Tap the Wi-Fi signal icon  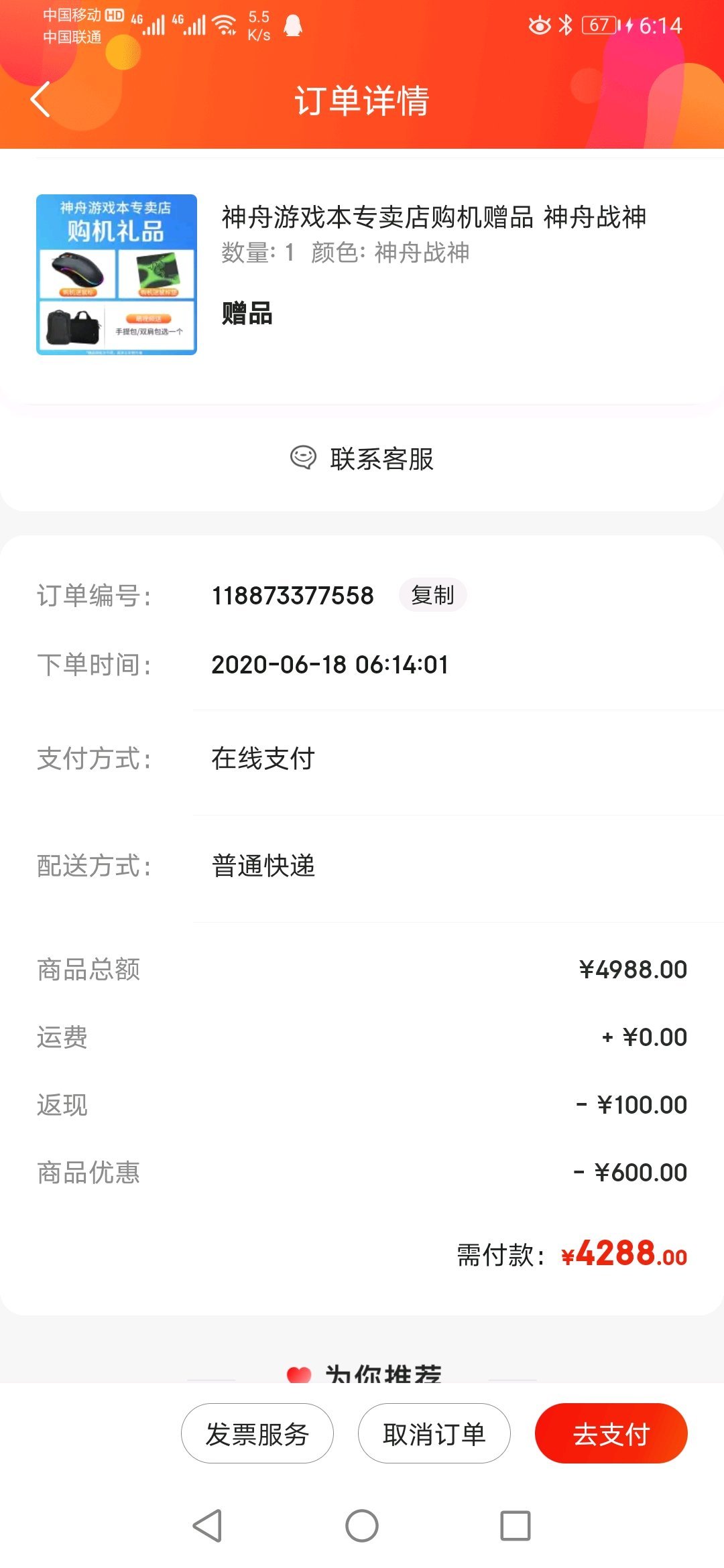click(x=225, y=25)
